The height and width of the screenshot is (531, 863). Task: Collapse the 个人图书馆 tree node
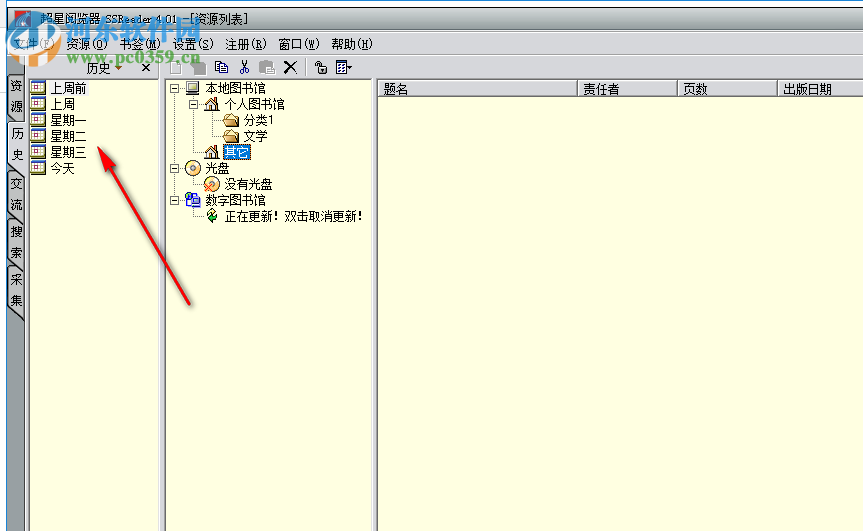click(x=193, y=104)
